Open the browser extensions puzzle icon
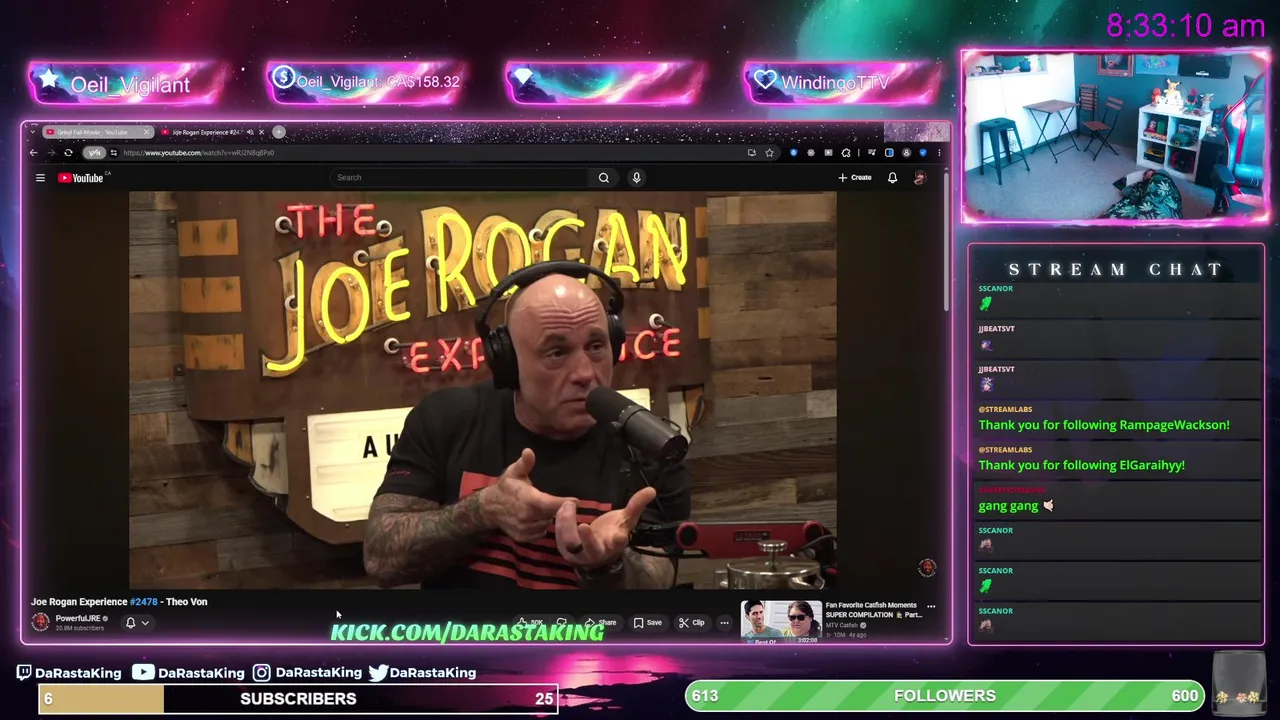This screenshot has height=720, width=1280. point(846,153)
